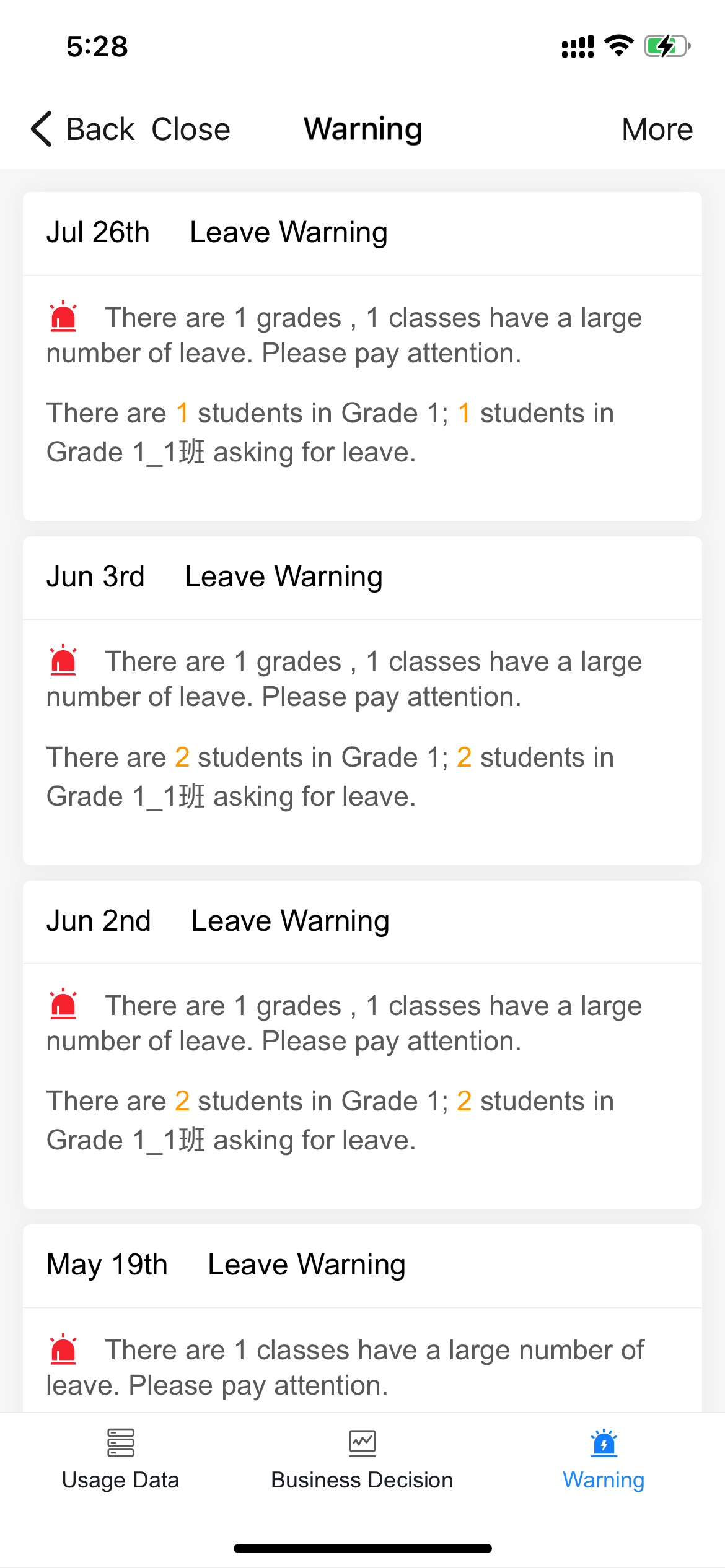The height and width of the screenshot is (1568, 725).
Task: Open the Jul 26th Leave Warning header
Action: (362, 233)
